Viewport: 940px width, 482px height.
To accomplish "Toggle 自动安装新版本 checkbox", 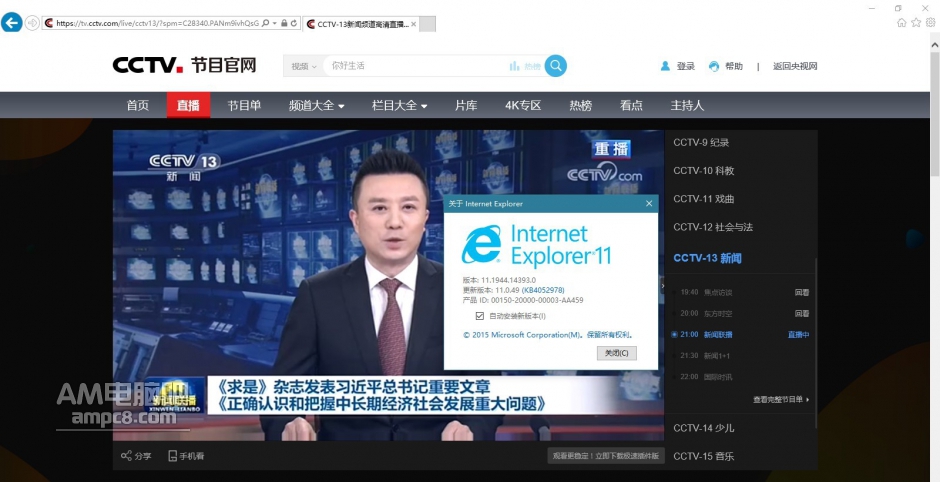I will [x=480, y=316].
